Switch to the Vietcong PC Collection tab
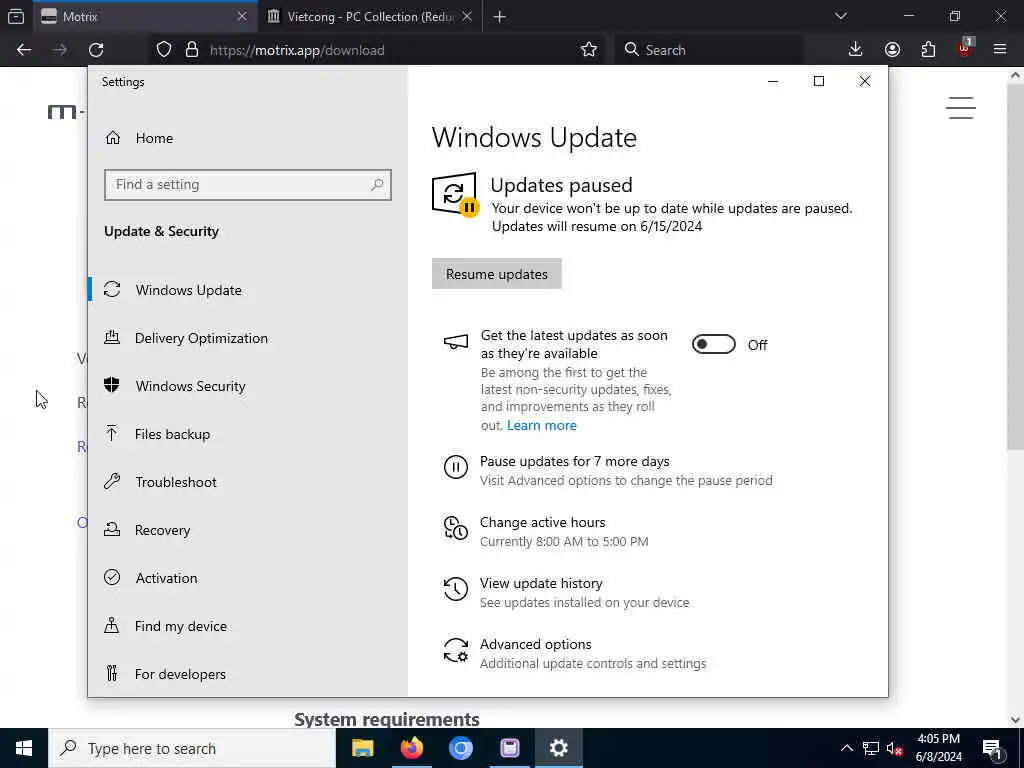 (370, 16)
